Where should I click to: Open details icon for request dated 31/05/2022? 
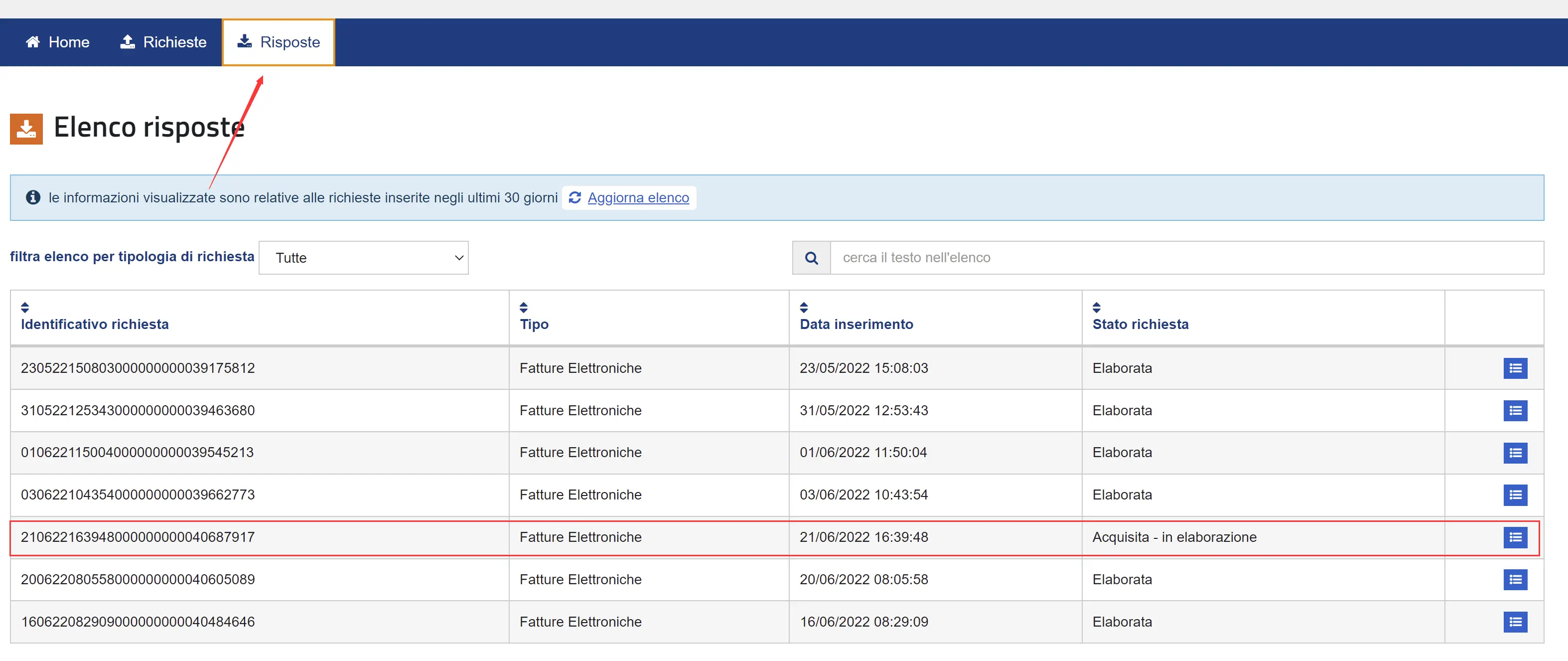1514,411
